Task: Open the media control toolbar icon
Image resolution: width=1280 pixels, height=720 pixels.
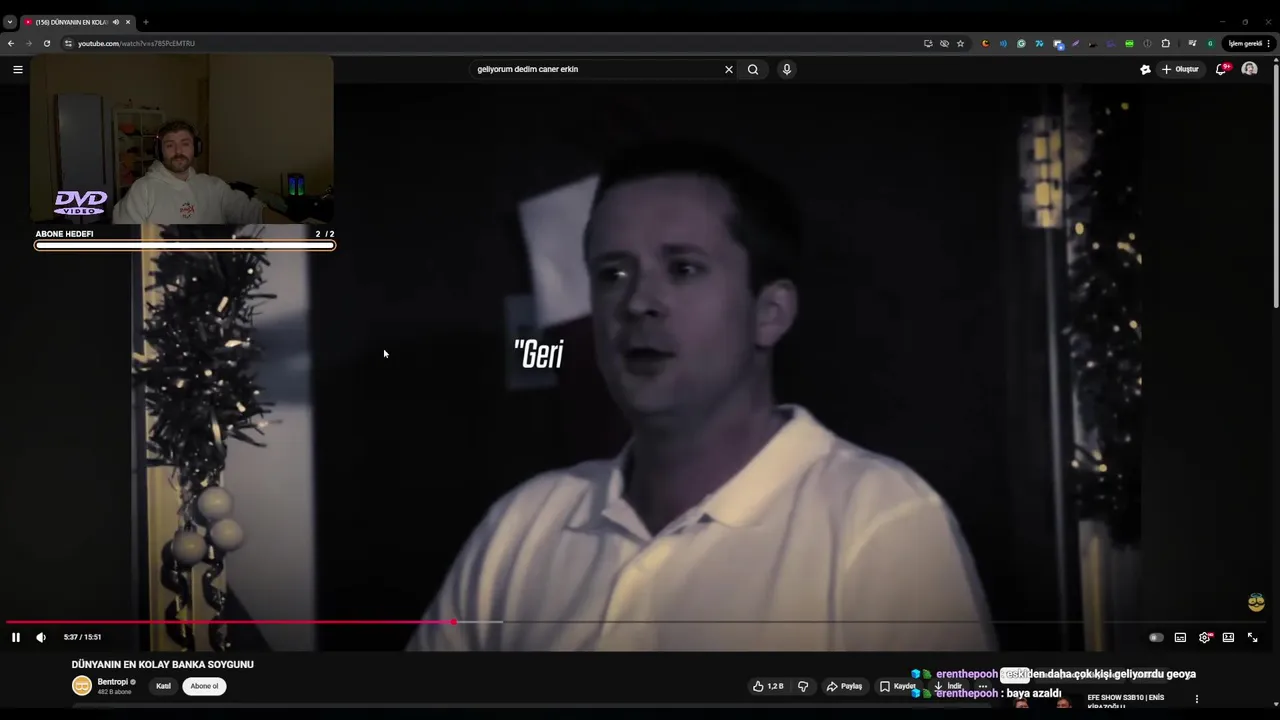Action: pyautogui.click(x=1192, y=43)
